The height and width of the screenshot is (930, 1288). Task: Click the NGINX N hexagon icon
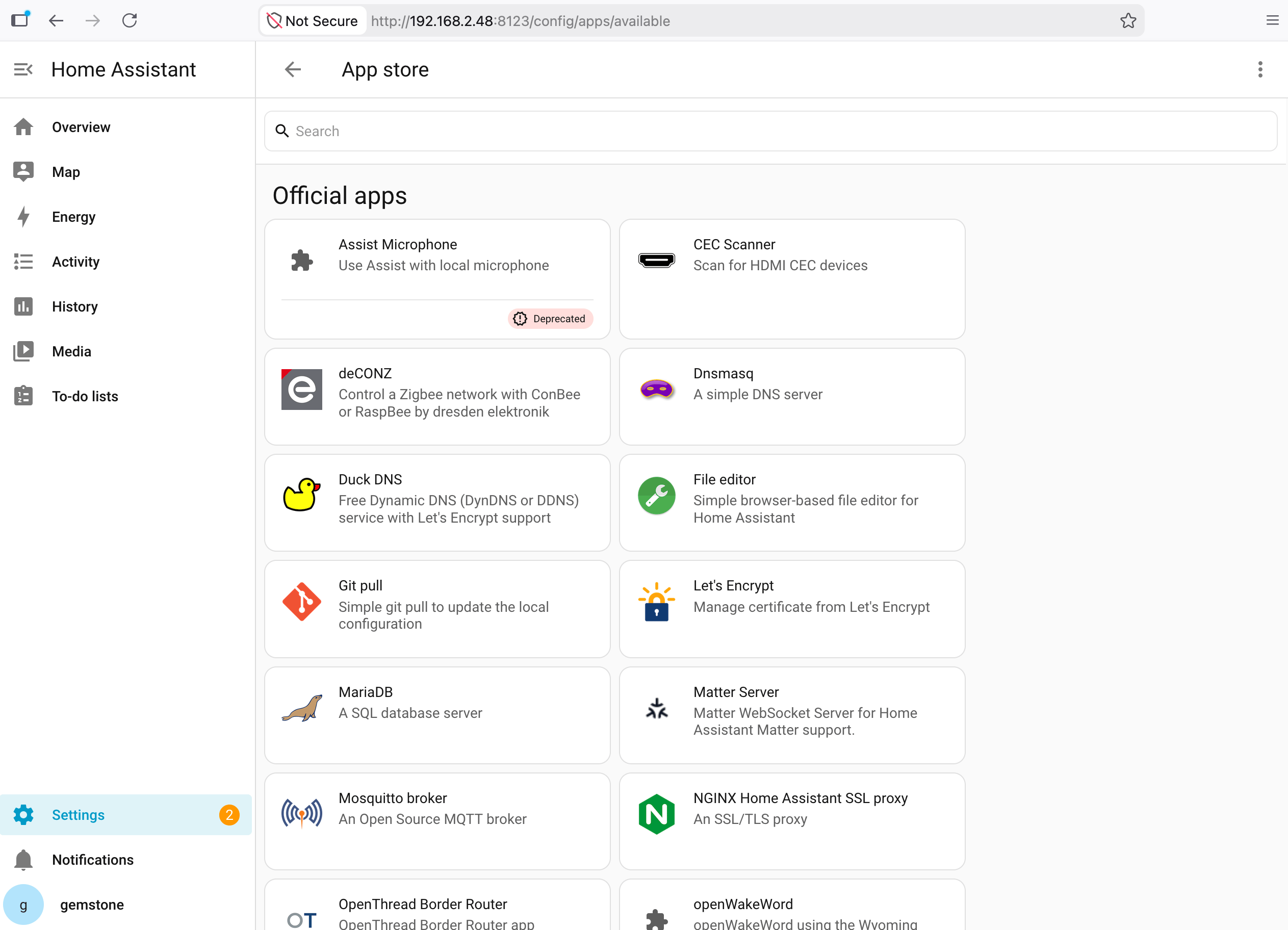[x=656, y=814]
